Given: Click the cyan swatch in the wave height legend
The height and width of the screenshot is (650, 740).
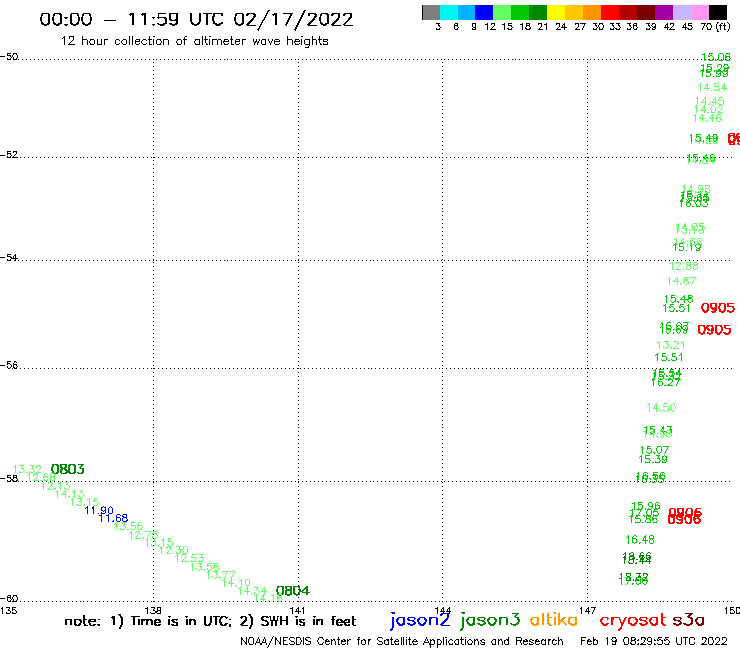Looking at the screenshot, I should (x=449, y=12).
